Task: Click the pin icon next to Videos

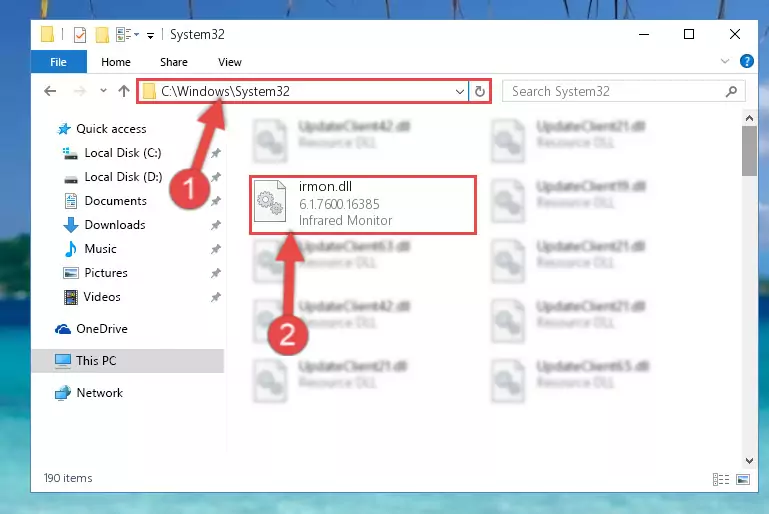Action: [x=216, y=297]
